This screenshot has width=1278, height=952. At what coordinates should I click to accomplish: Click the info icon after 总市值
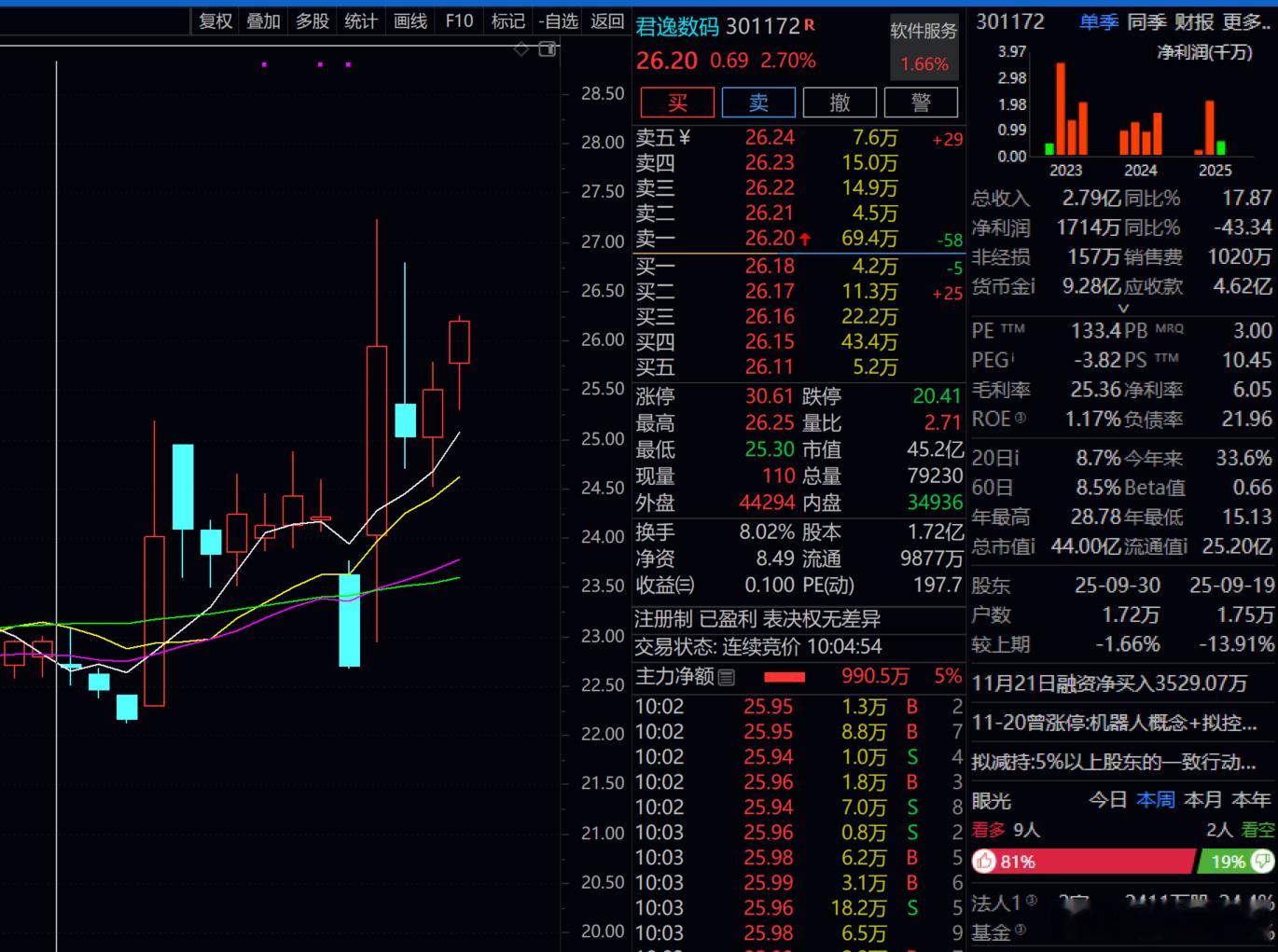coord(1032,545)
